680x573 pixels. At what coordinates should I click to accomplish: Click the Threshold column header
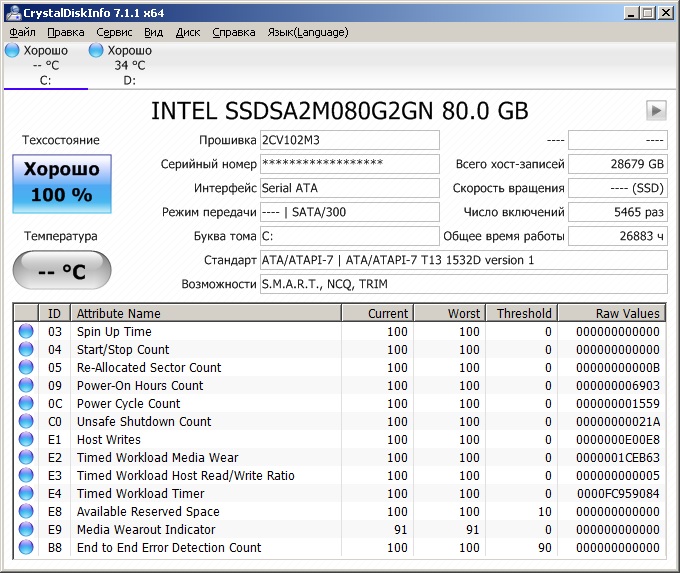point(522,313)
